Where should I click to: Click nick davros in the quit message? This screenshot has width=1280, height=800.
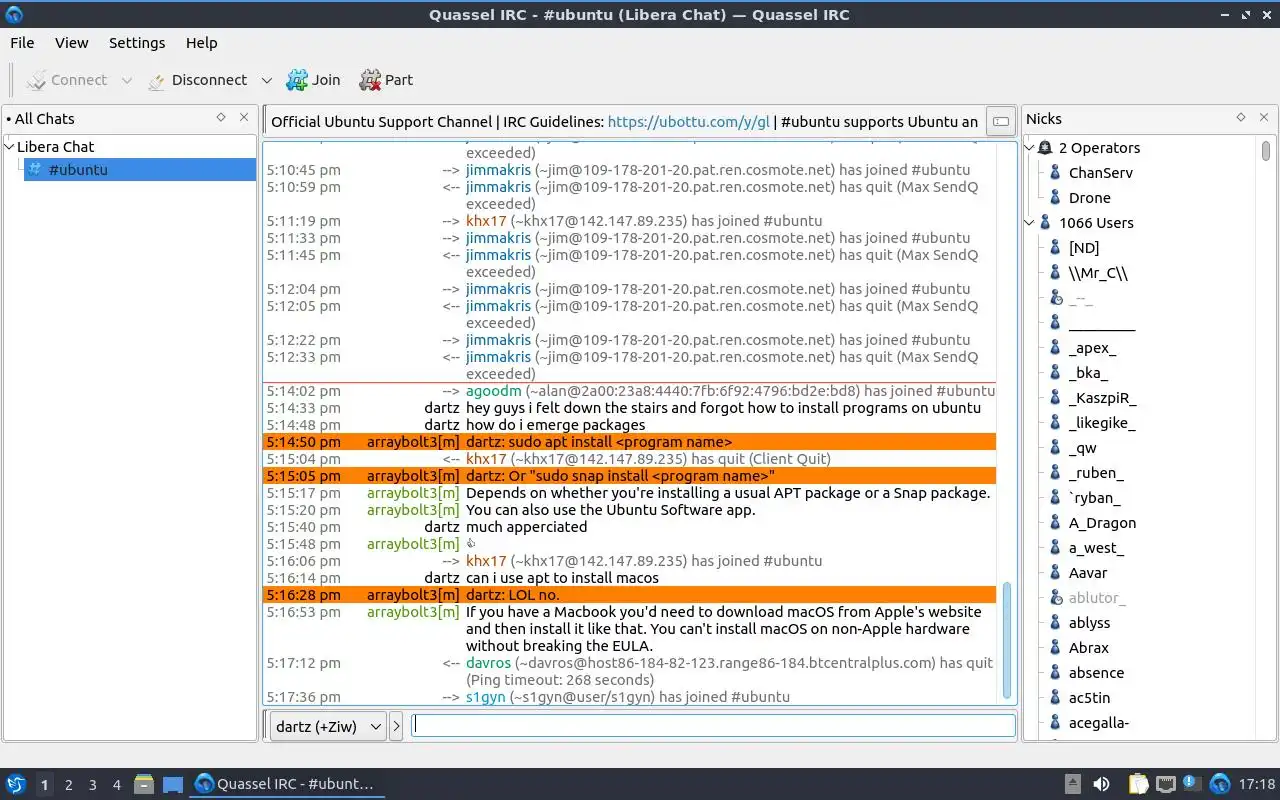(488, 663)
